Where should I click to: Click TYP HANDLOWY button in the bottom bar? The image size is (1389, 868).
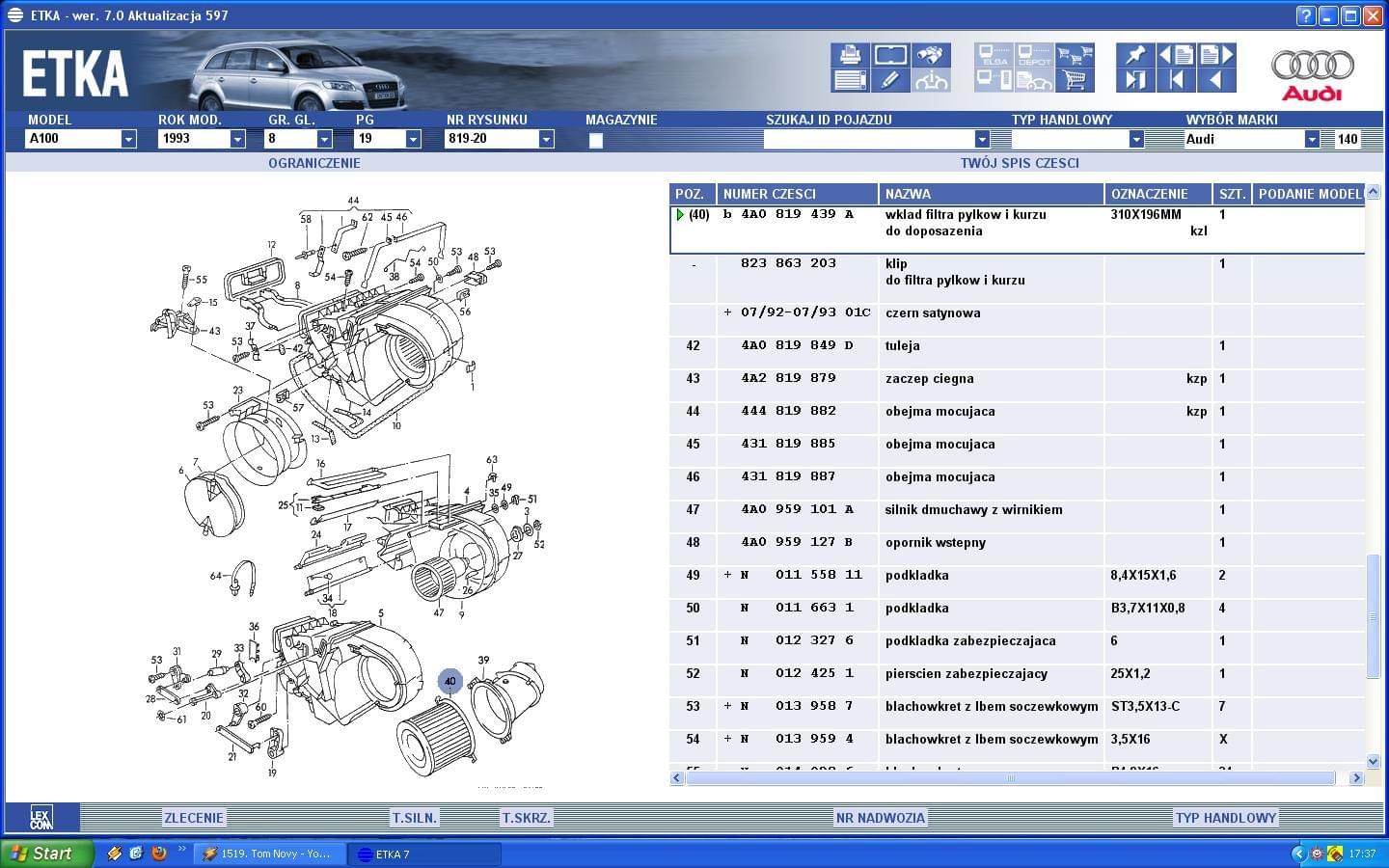pos(1226,818)
